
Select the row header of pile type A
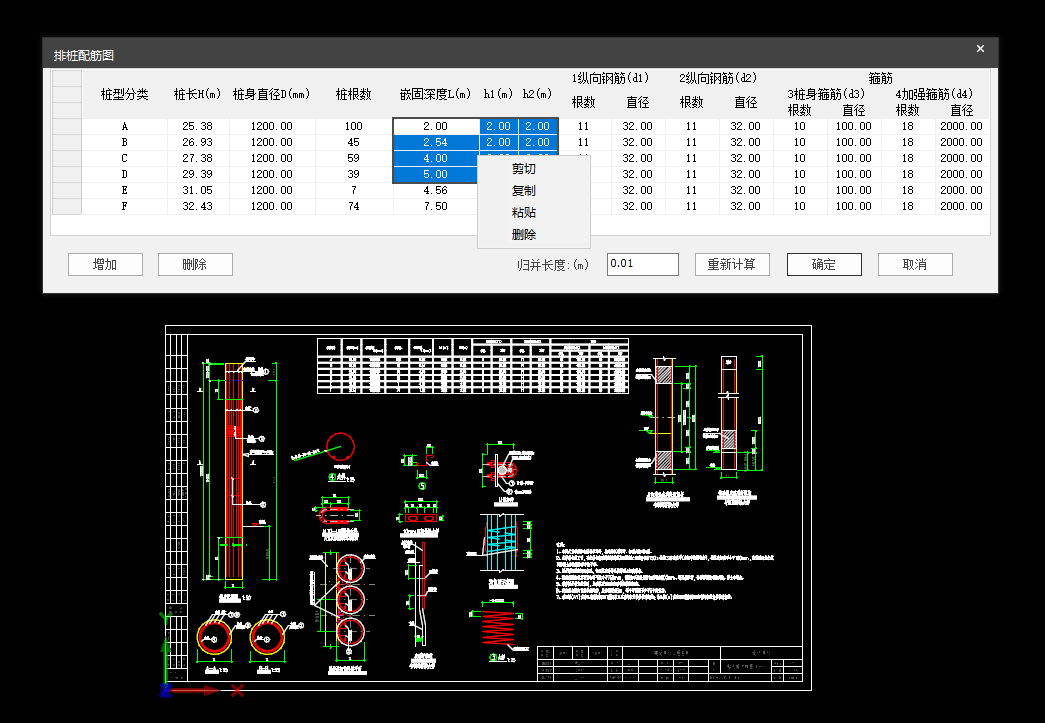(66, 127)
